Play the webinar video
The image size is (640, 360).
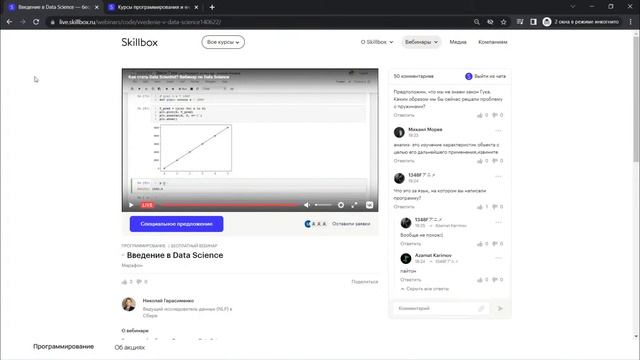(x=131, y=205)
